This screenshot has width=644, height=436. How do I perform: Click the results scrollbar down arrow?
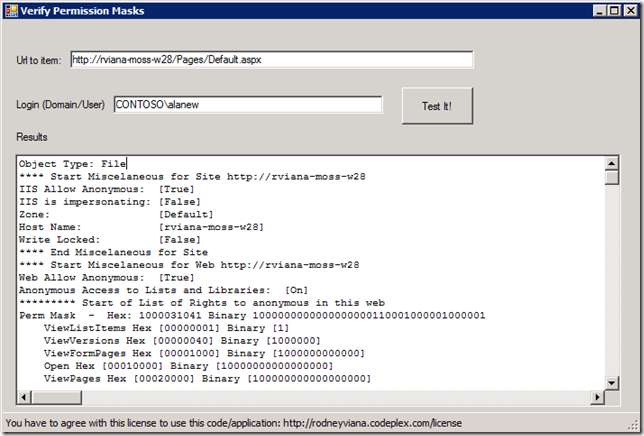click(x=612, y=382)
